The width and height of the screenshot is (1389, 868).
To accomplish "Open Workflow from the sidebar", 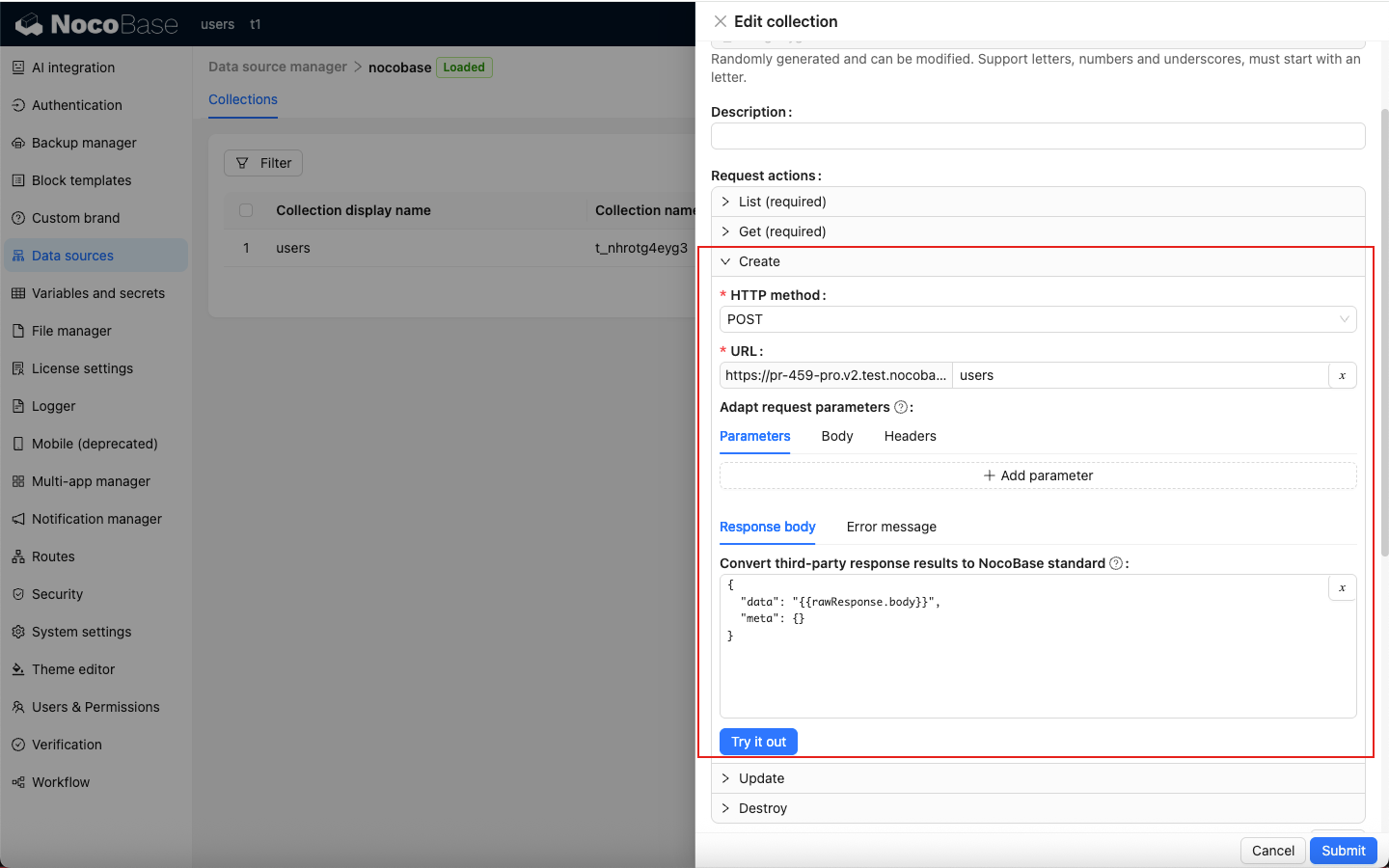I will click(60, 782).
